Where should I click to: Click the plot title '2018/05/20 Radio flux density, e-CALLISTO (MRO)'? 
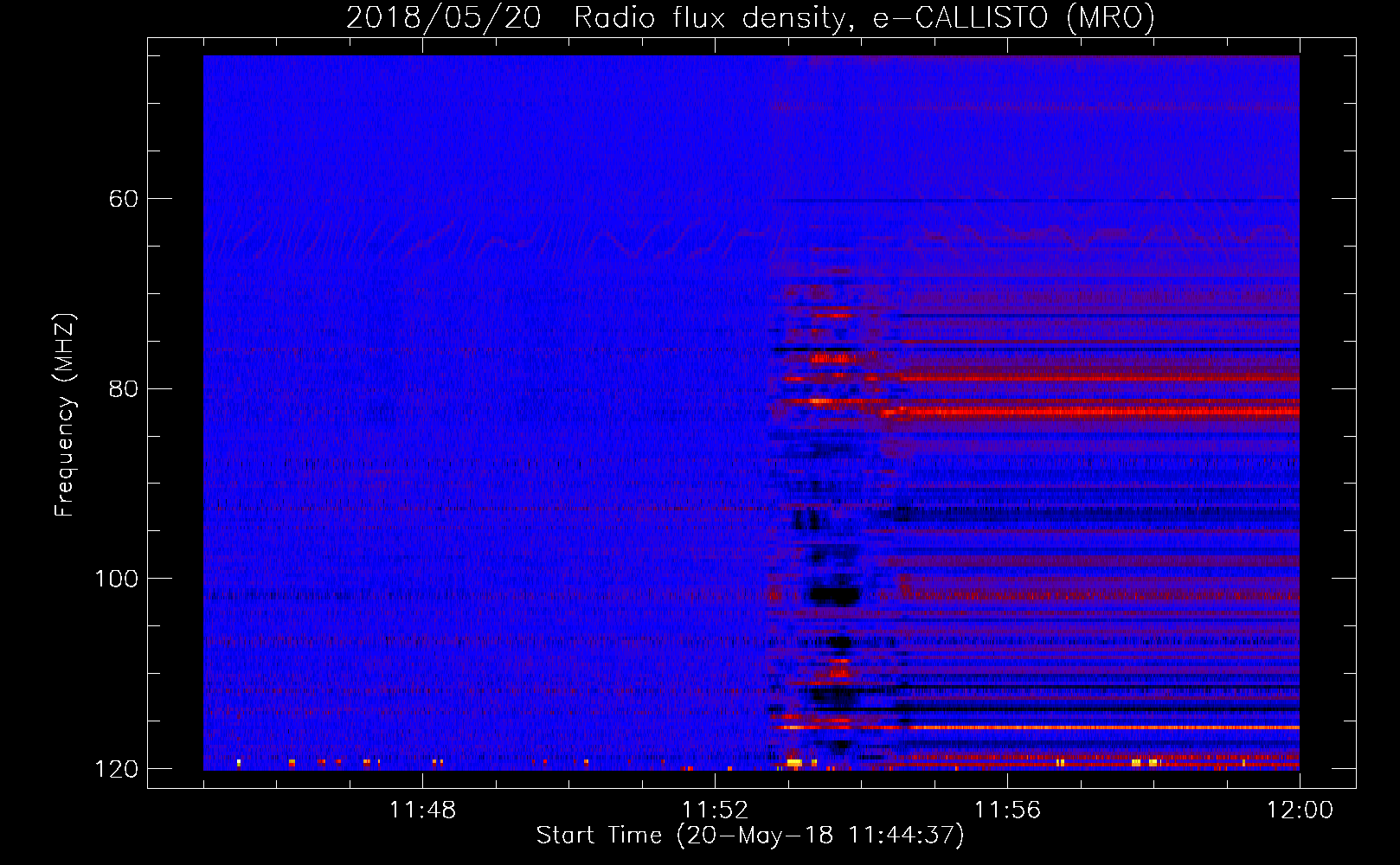[x=750, y=17]
